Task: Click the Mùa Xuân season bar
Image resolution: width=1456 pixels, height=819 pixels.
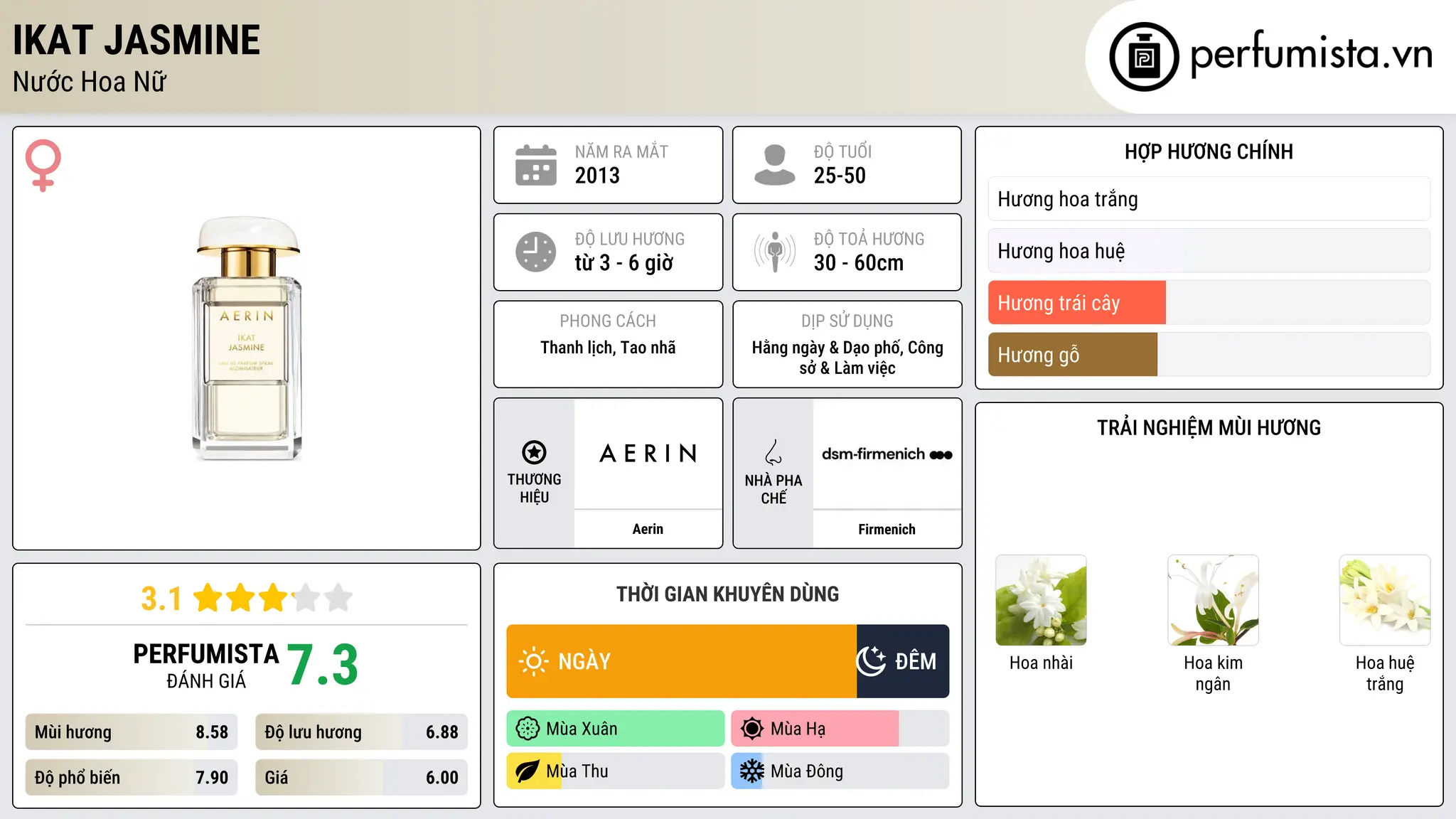Action: [x=616, y=729]
